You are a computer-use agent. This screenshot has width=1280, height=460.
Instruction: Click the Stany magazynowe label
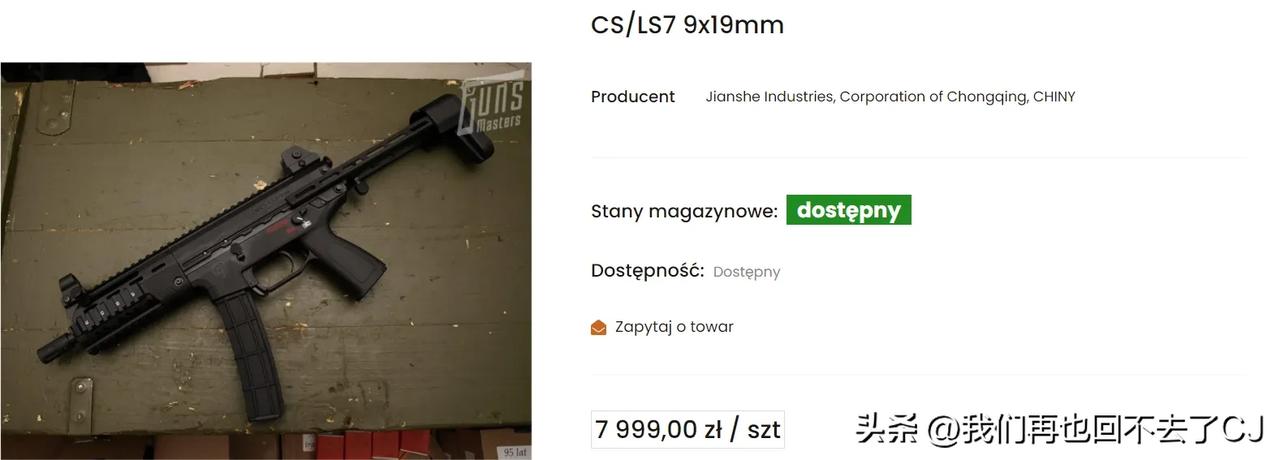[684, 211]
